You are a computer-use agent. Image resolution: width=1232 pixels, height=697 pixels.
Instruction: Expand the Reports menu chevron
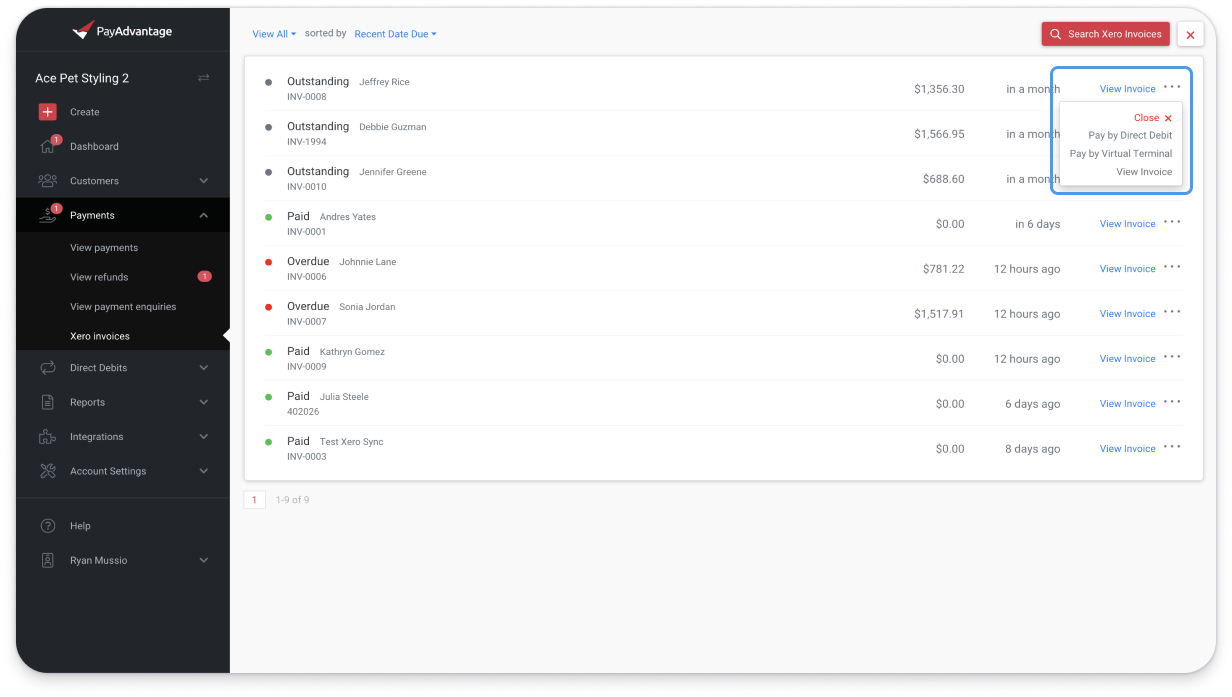tap(204, 402)
